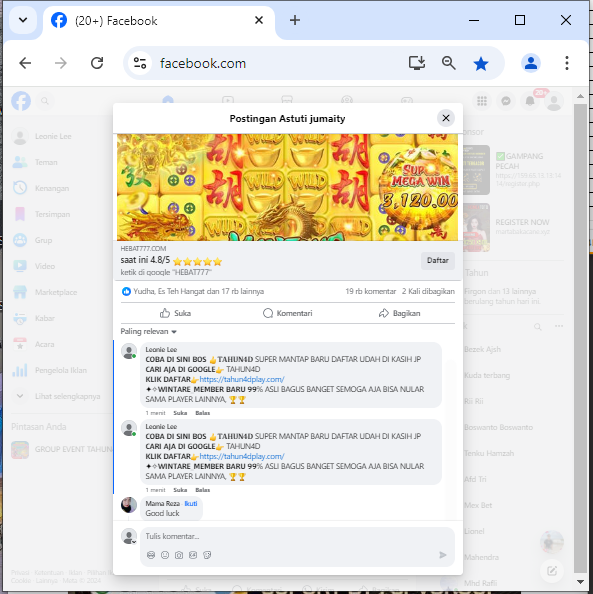Close the Postingan Astuti jumaity dialog
The height and width of the screenshot is (594, 593).
[446, 118]
